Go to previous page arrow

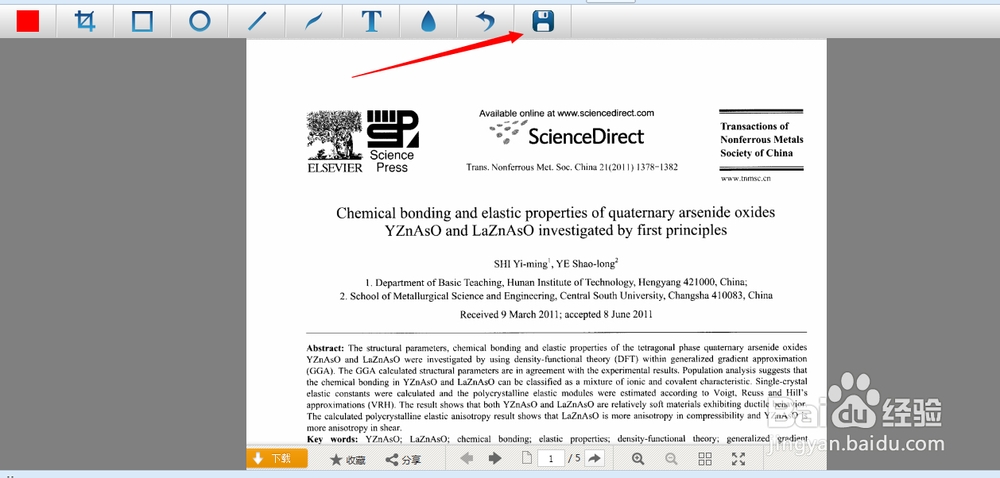point(467,458)
